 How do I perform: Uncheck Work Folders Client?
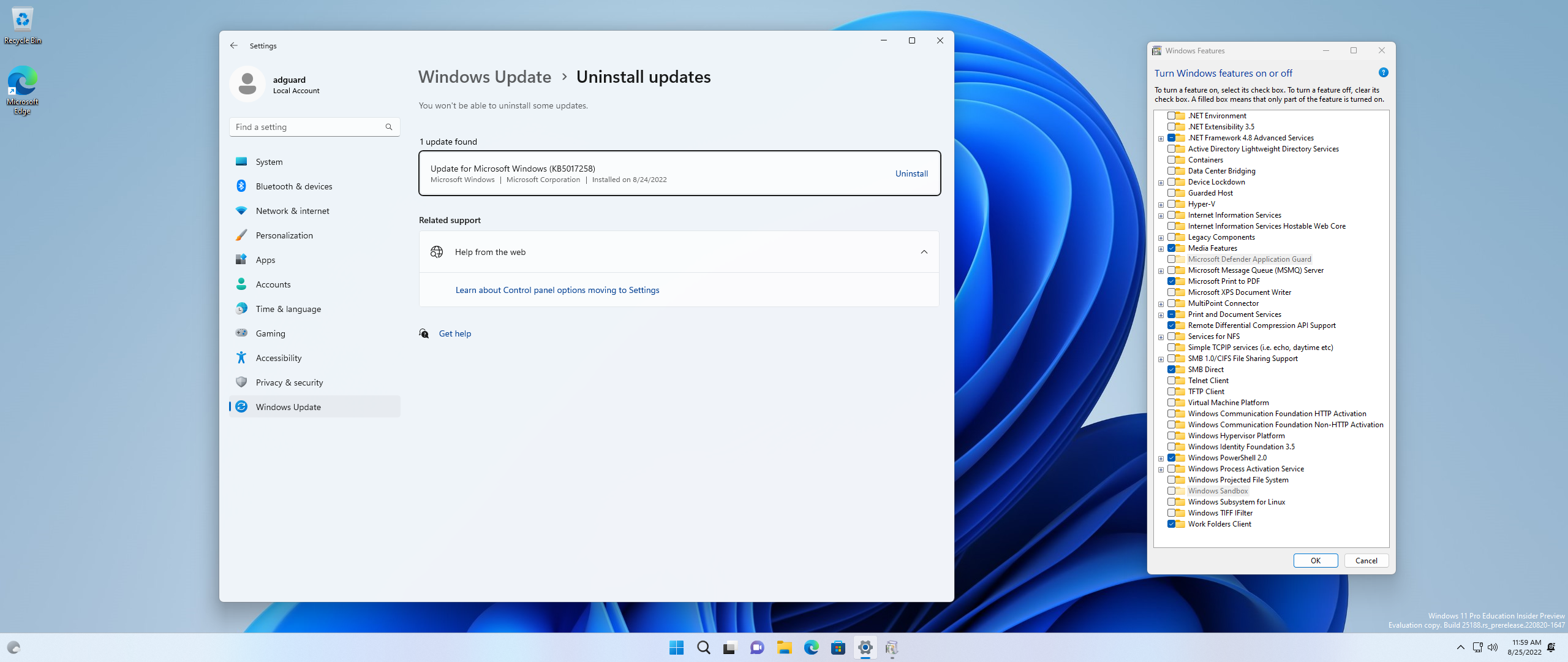coord(1171,523)
